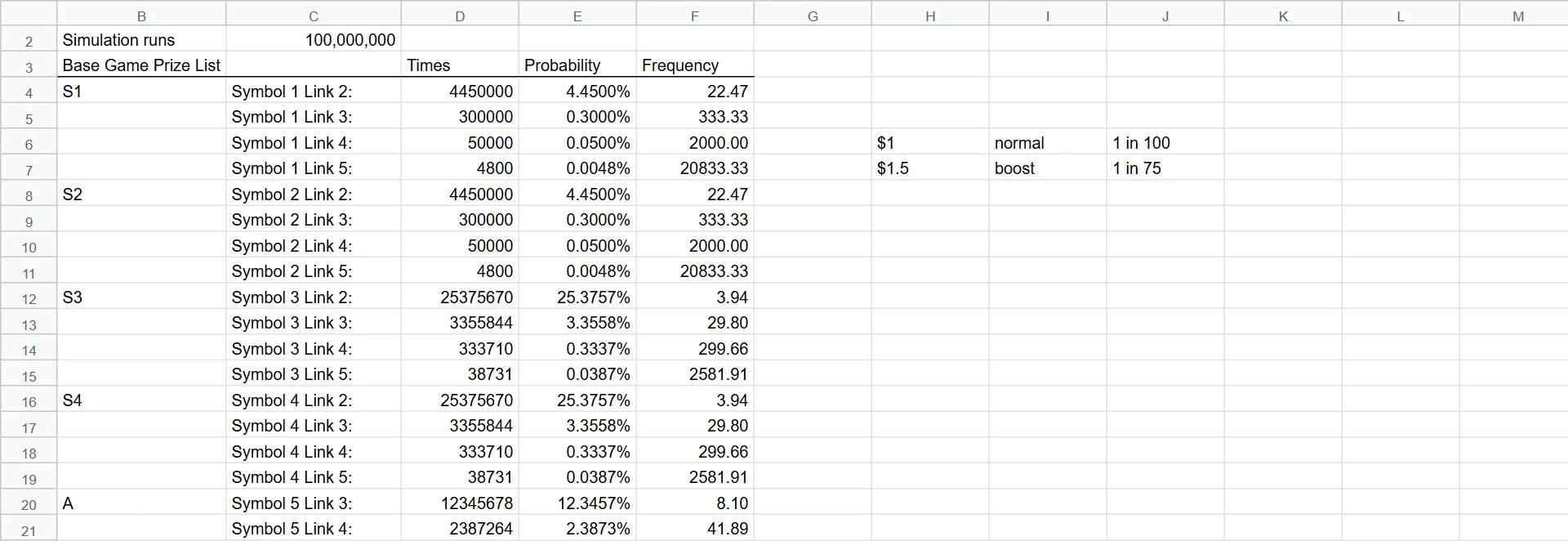The image size is (1568, 541).
Task: Click 'Symbol 2 Link 5:' cell
Action: coord(314,271)
